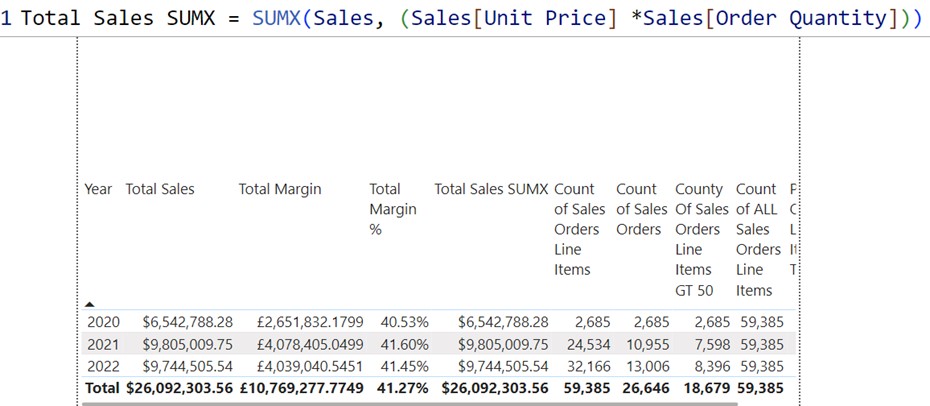The height and width of the screenshot is (406, 930).
Task: Select the £4,078,405.0499 margin cell
Action: 302,343
